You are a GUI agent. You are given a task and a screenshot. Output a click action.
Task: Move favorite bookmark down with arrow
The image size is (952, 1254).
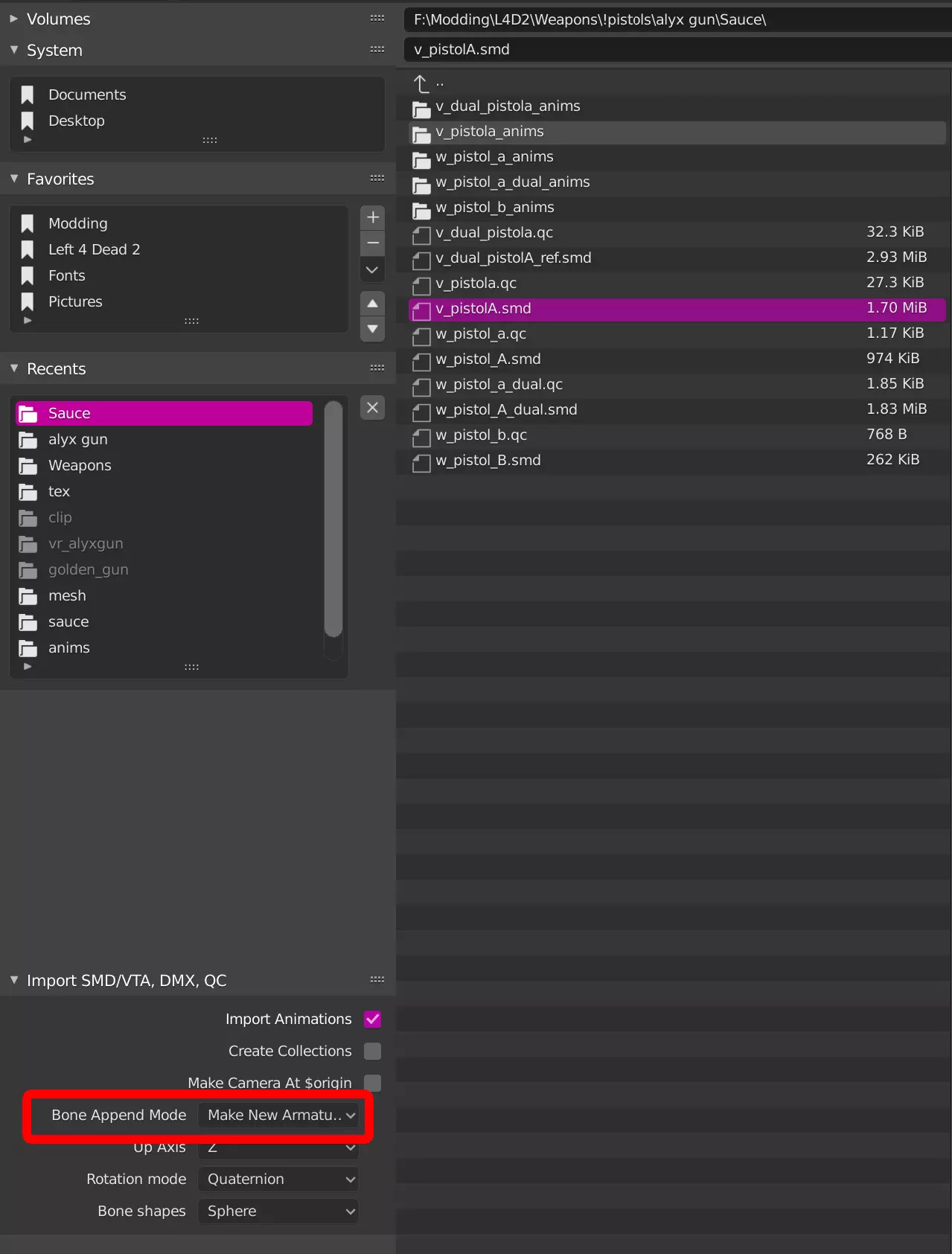(372, 328)
